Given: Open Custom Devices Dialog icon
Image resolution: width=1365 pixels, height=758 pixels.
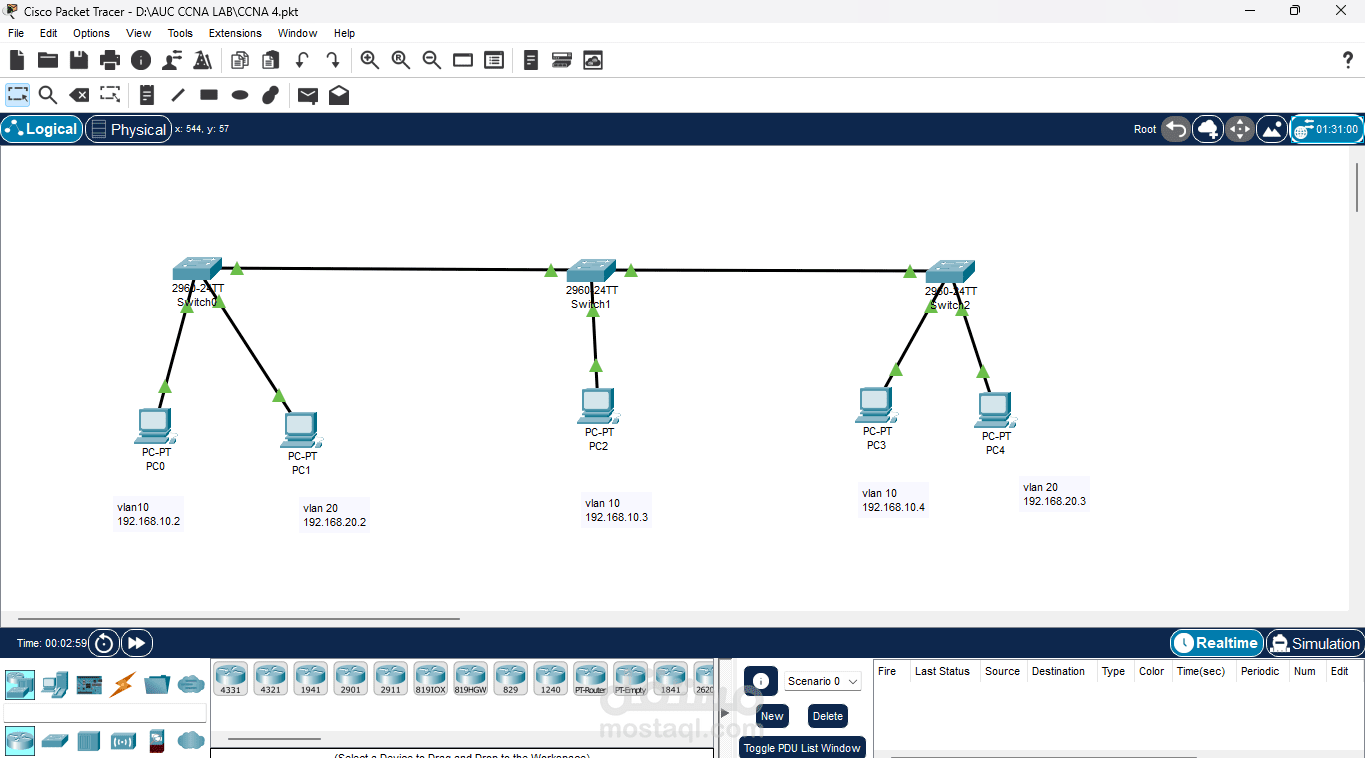Looking at the screenshot, I should coord(562,60).
